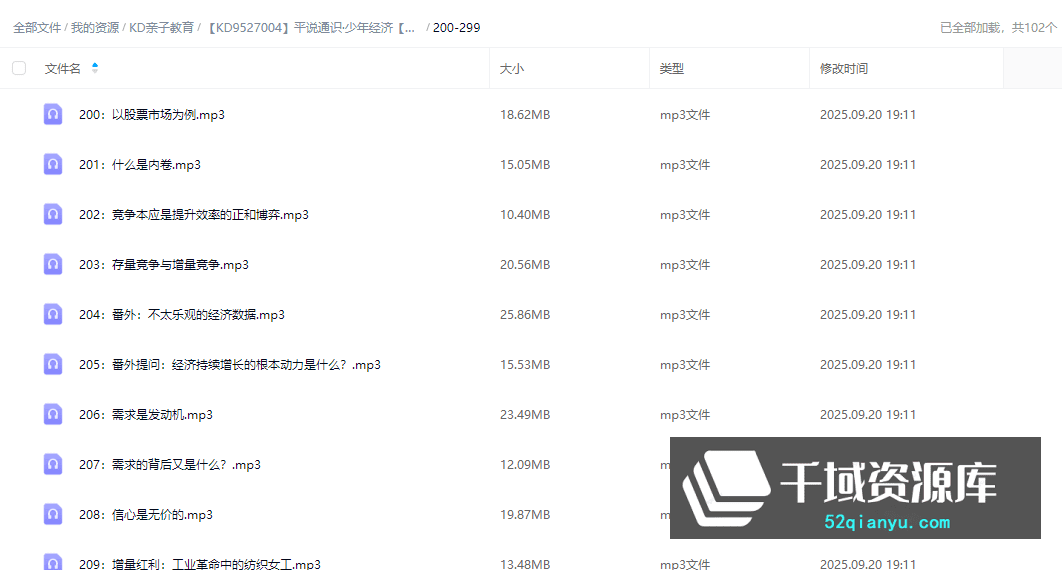1062x570 pixels.
Task: Select the headphone icon of file 202
Action: (53, 215)
